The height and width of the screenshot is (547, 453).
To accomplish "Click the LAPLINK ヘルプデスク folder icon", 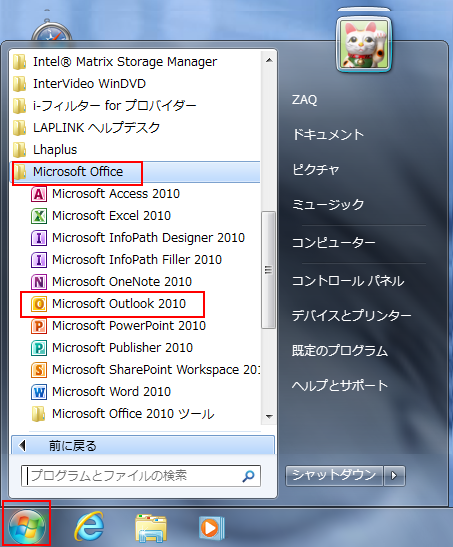I will click(20, 128).
